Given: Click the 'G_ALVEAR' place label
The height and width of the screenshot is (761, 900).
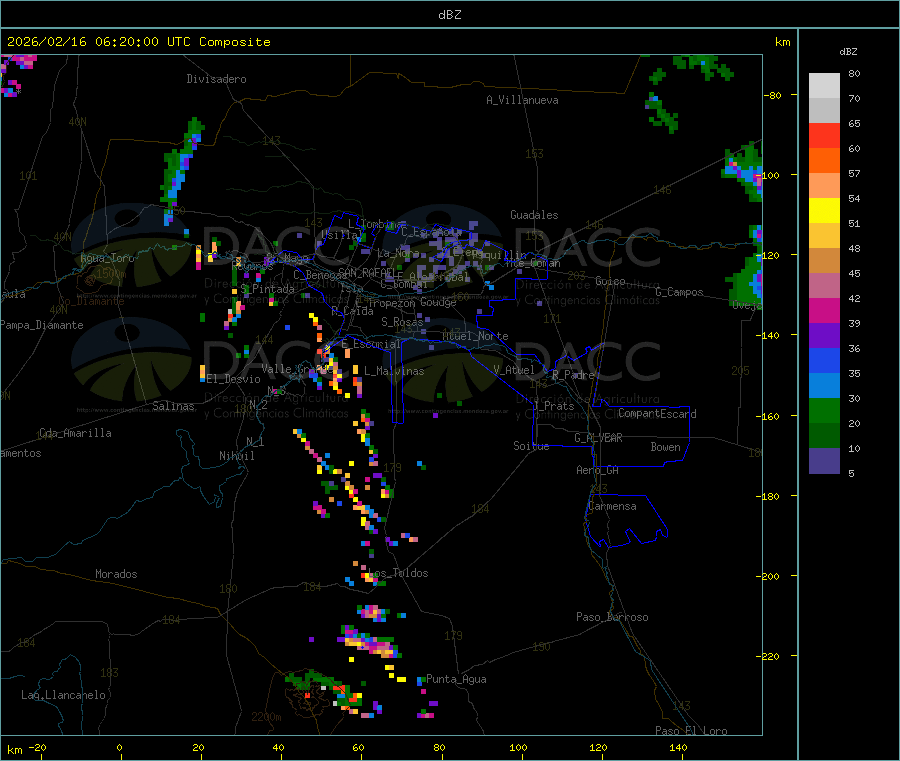Looking at the screenshot, I should click(598, 438).
